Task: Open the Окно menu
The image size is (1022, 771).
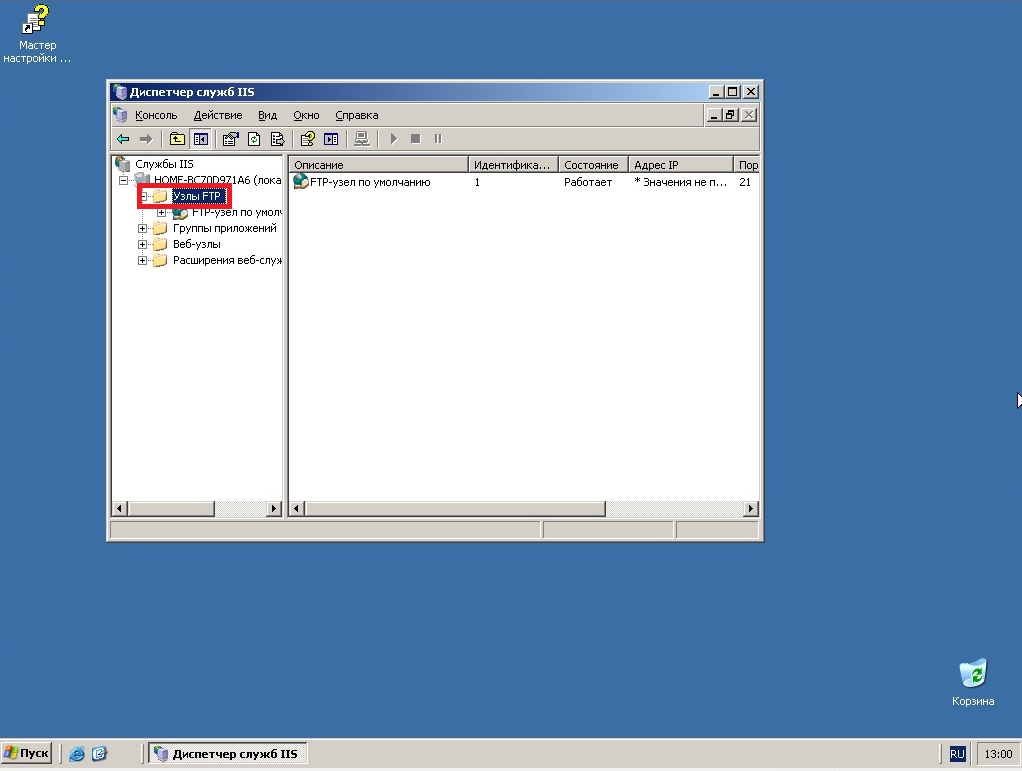Action: click(306, 115)
